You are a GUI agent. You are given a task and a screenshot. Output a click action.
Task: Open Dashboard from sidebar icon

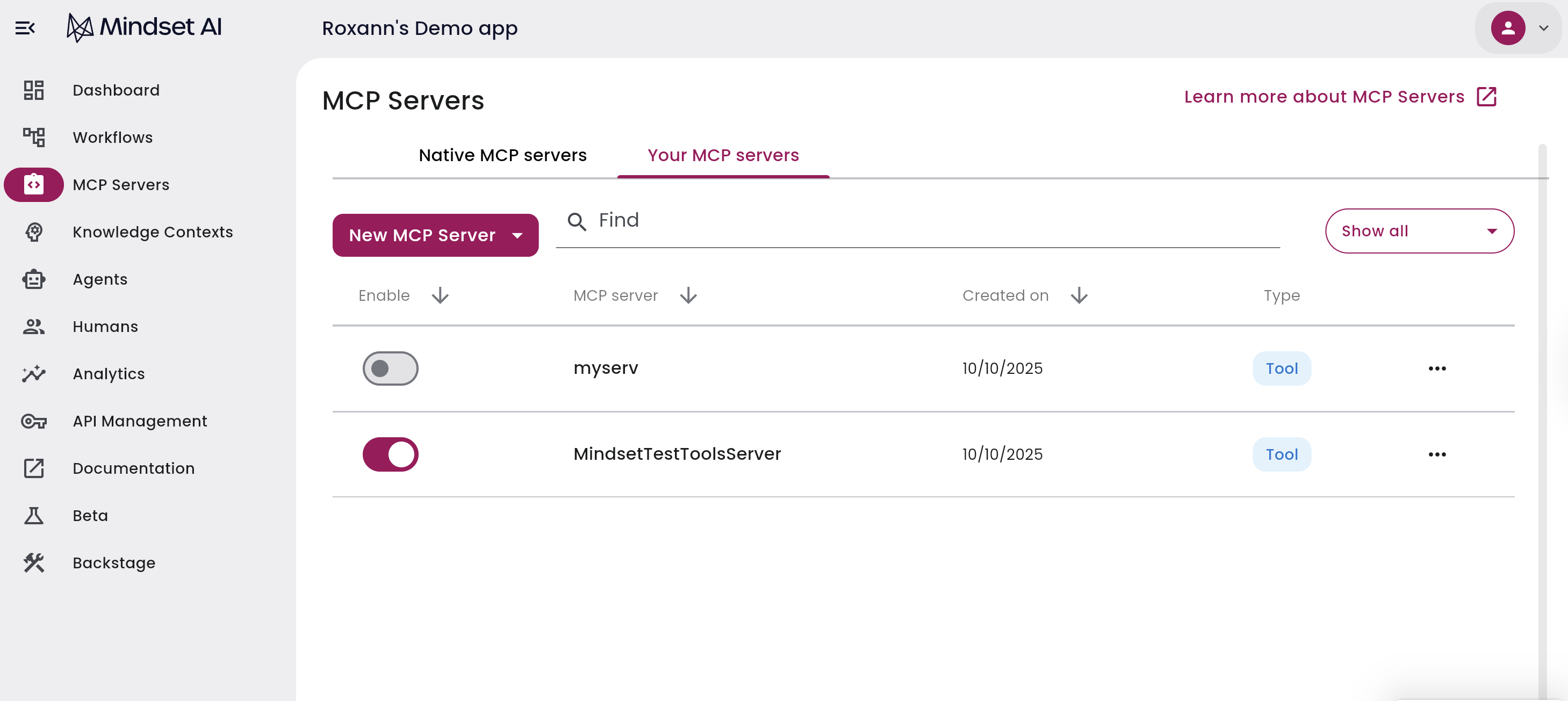pos(33,90)
